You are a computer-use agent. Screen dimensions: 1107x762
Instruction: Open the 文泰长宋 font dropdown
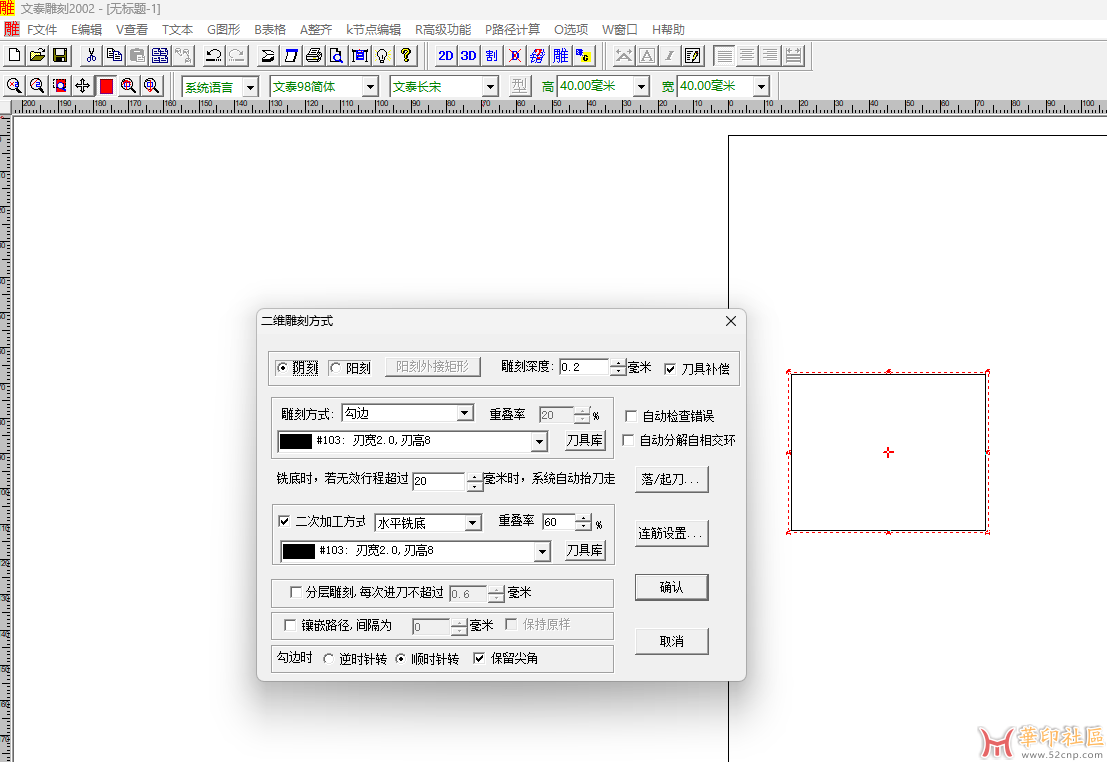tap(490, 87)
